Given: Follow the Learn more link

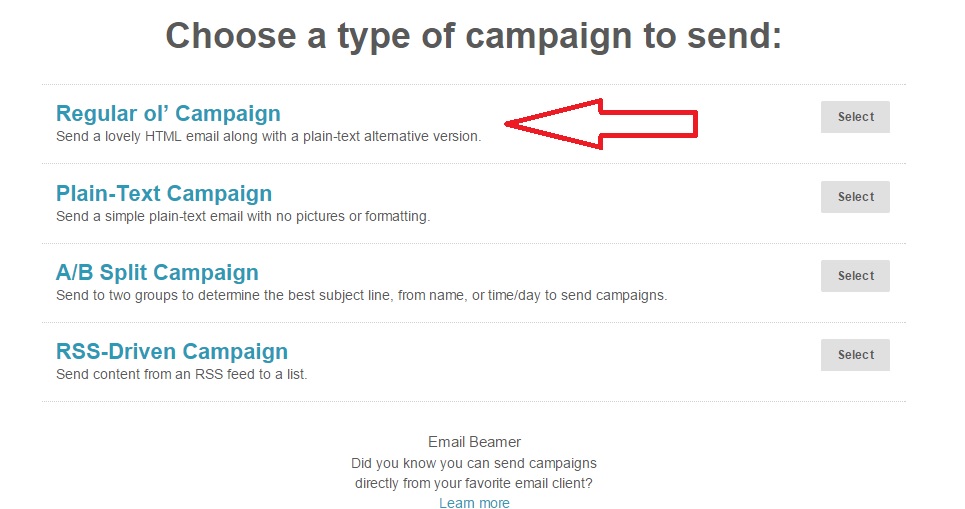Looking at the screenshot, I should (474, 503).
